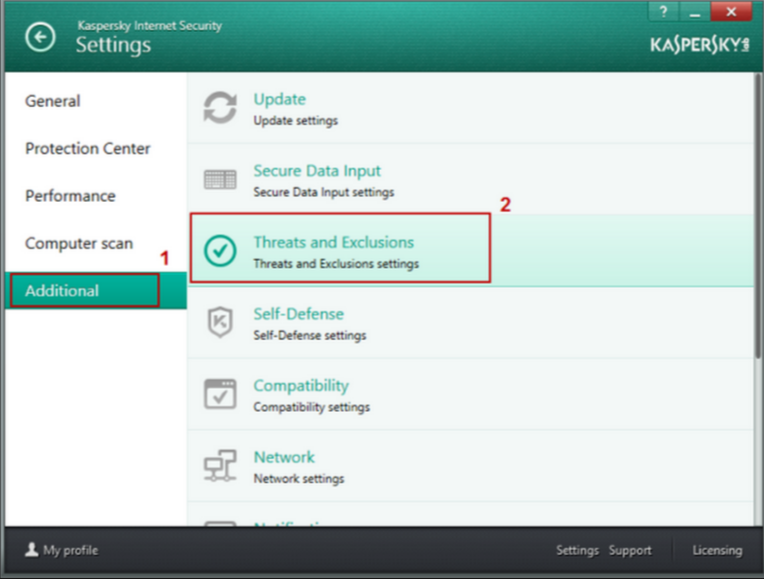Viewport: 764px width, 579px height.
Task: Click the Threats and Exclusions checkmark icon
Action: coord(220,251)
